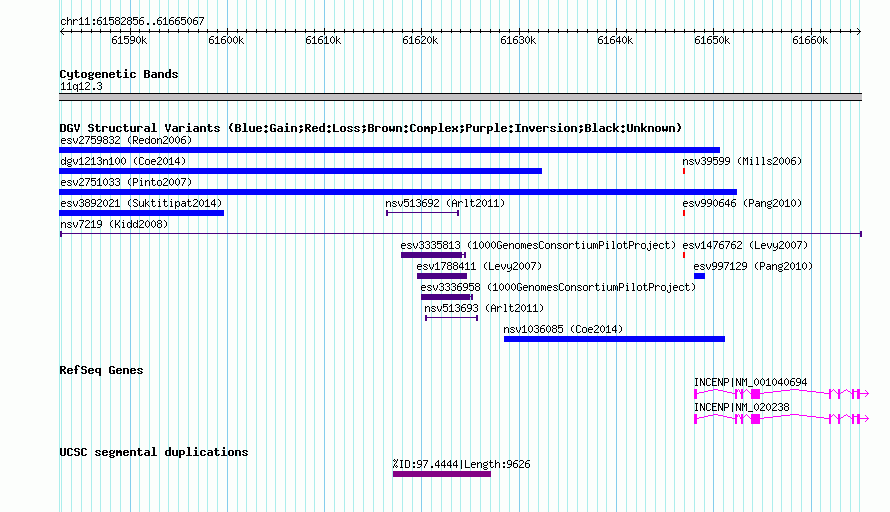Click esv1788411 (Levy2007) label
The height and width of the screenshot is (512, 890).
click(479, 266)
